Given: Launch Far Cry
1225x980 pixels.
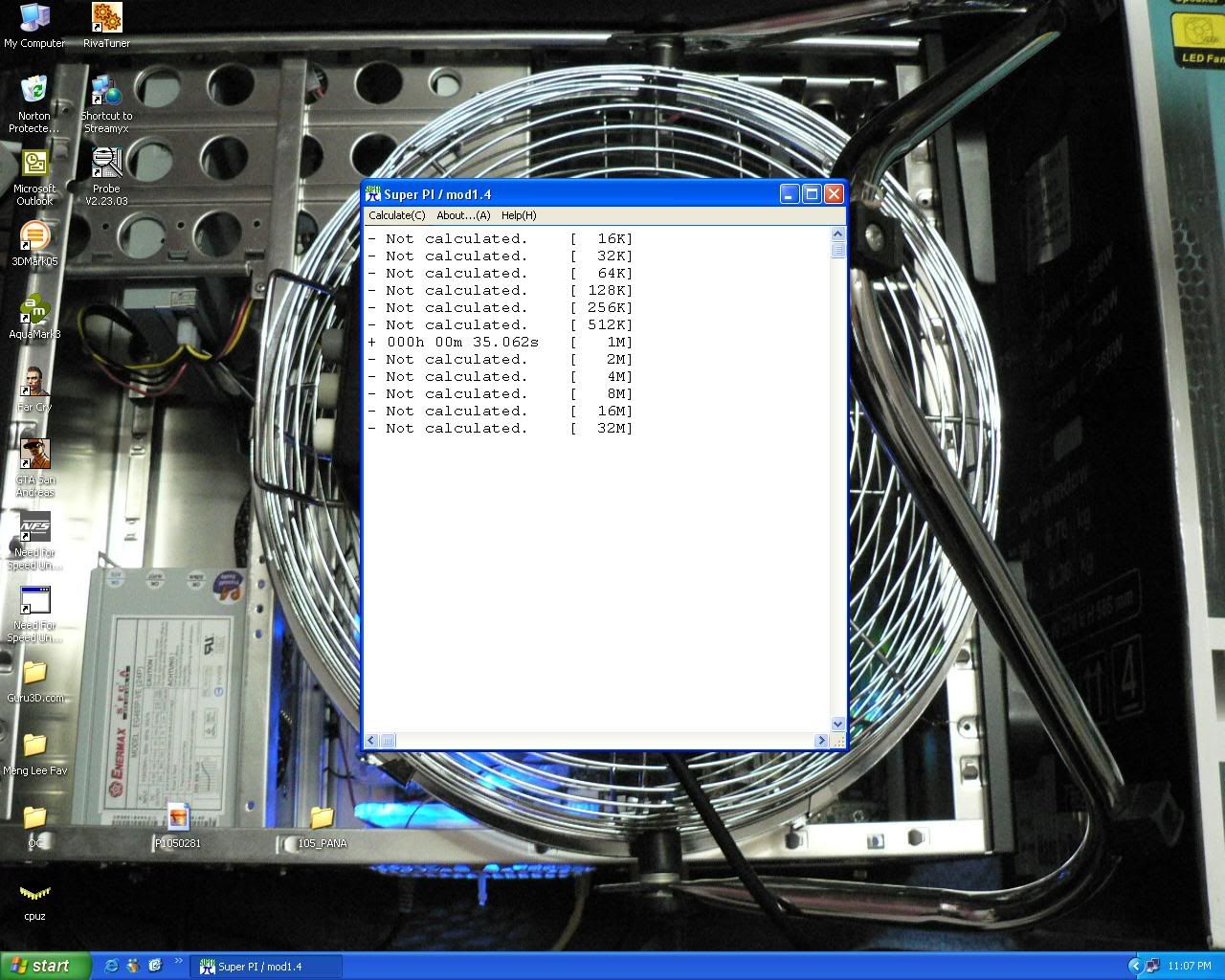Looking at the screenshot, I should click(x=34, y=383).
